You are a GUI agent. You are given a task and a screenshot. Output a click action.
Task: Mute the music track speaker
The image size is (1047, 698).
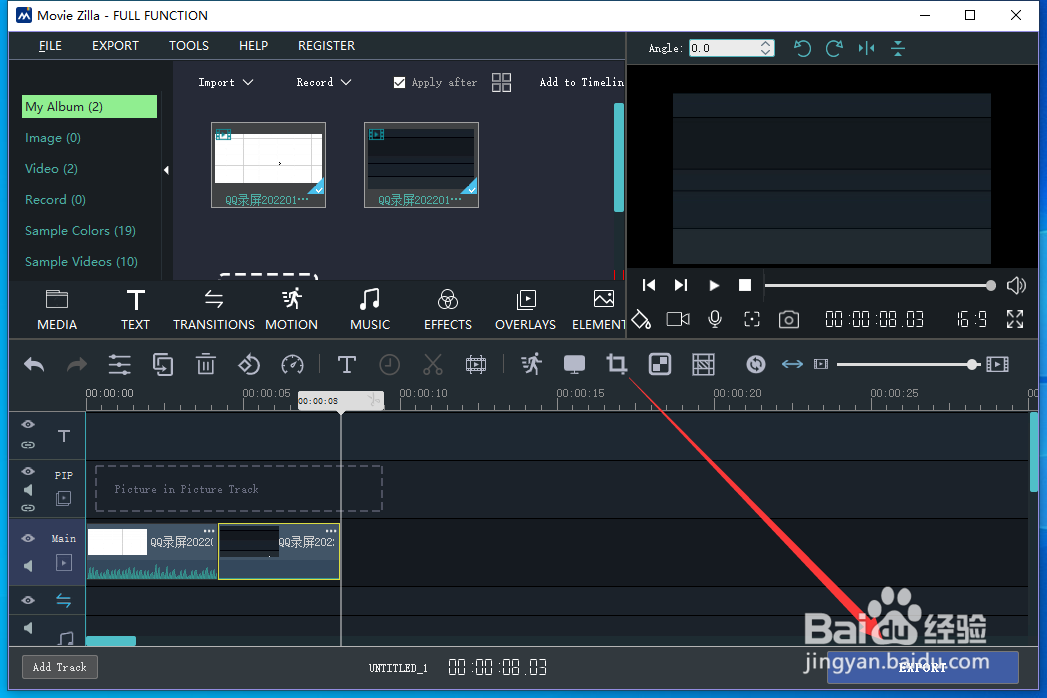click(28, 628)
